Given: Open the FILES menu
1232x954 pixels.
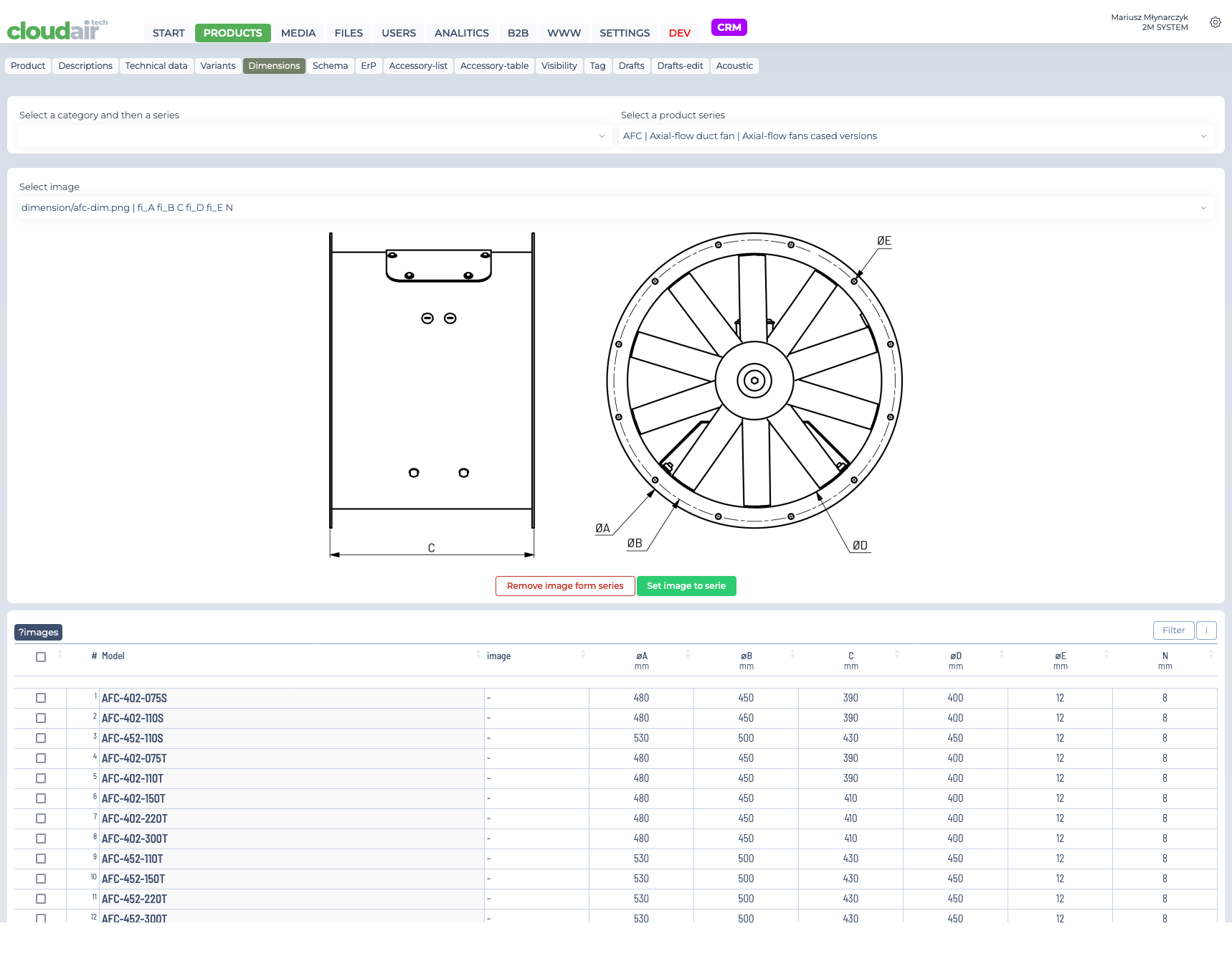Looking at the screenshot, I should 349,33.
